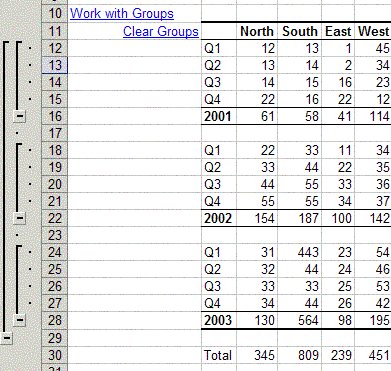
Task: Select the Q4 label in row 21
Action: [219, 201]
